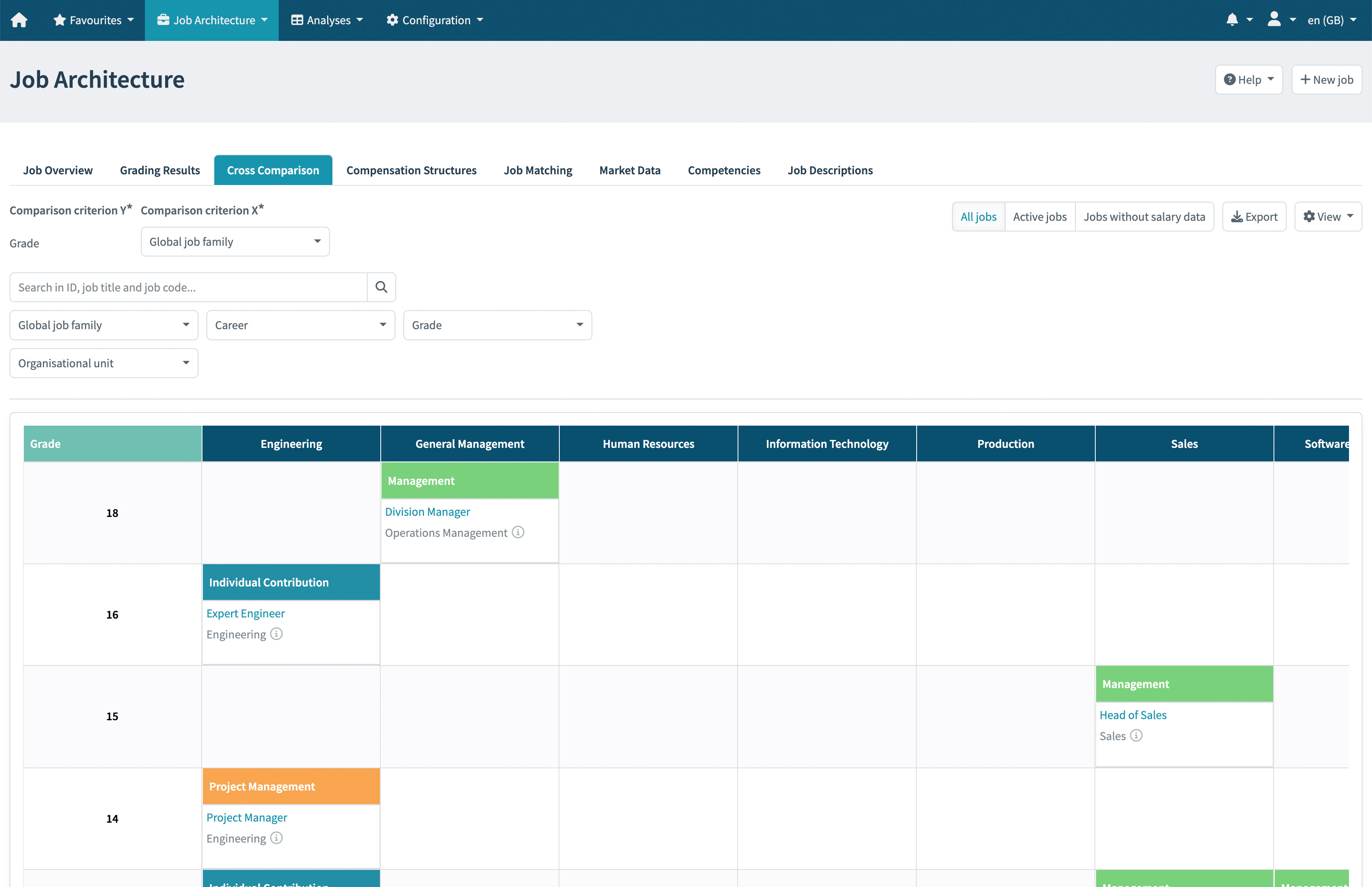Filter to Active jobs

point(1040,216)
